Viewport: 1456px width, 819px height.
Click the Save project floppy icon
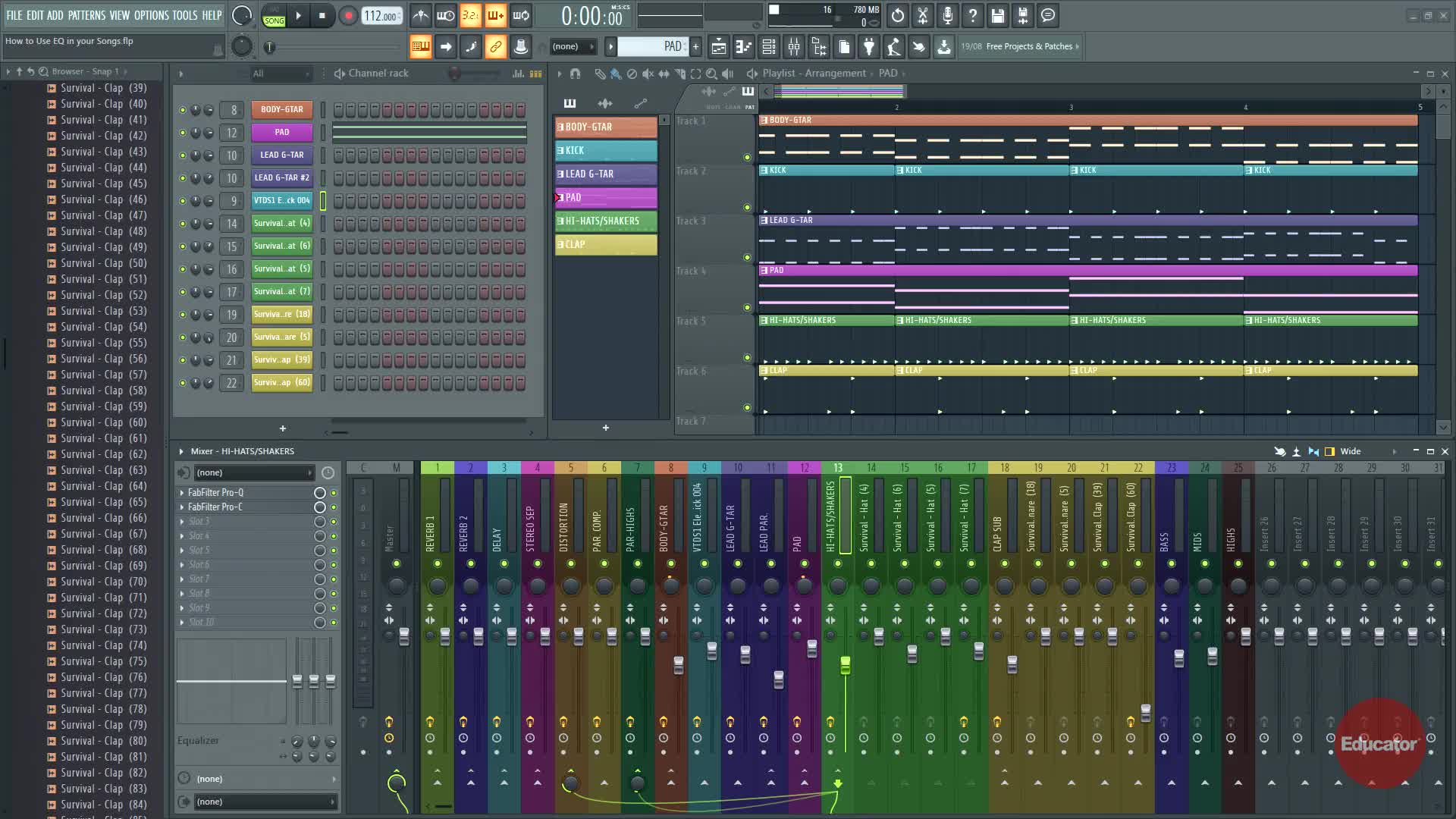[997, 15]
